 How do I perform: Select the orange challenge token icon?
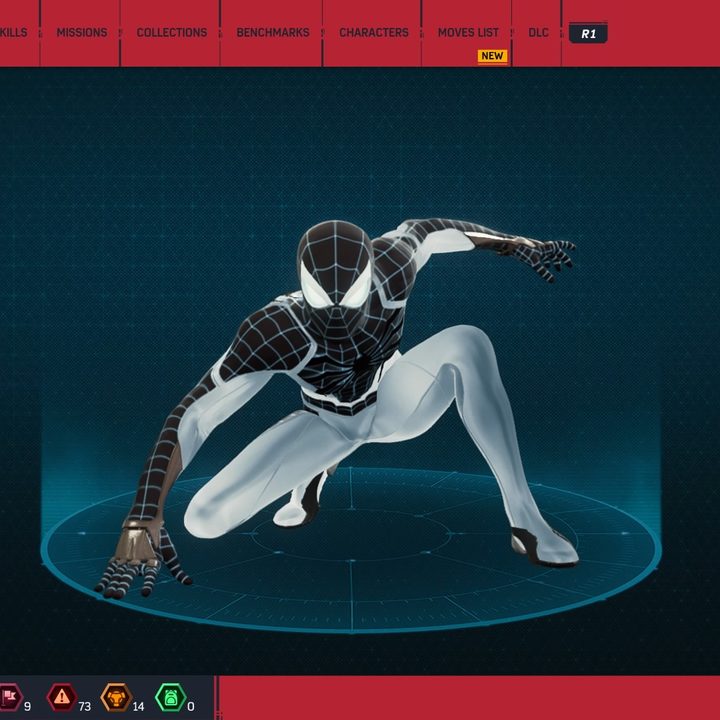click(116, 697)
